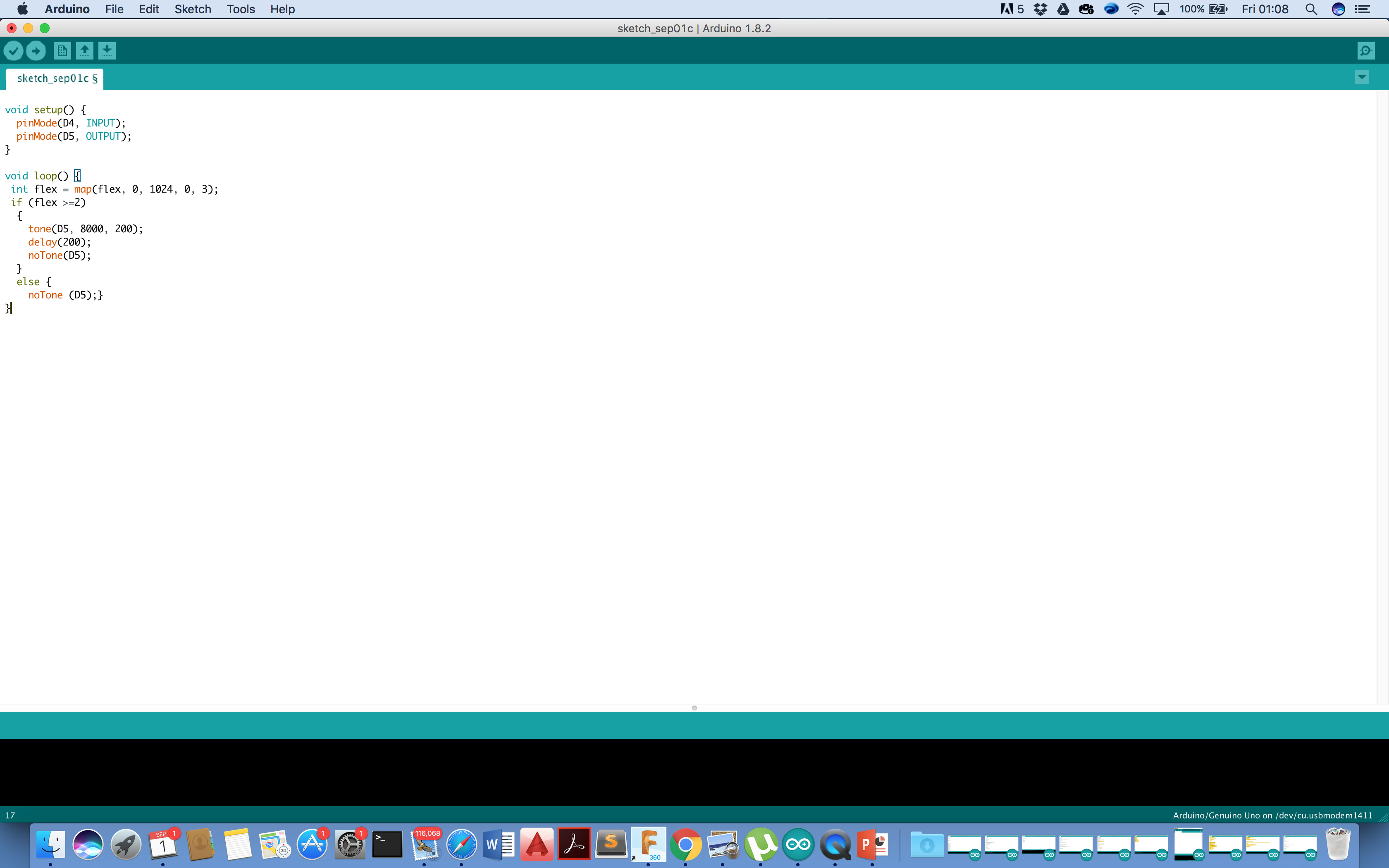
Task: Save the sketch using the down-arrow icon
Action: coord(107,51)
